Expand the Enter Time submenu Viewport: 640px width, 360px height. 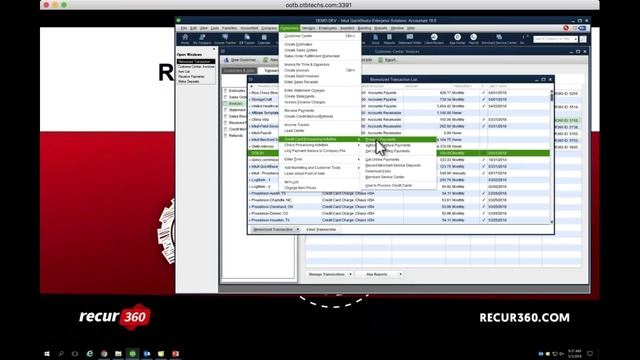[x=320, y=159]
